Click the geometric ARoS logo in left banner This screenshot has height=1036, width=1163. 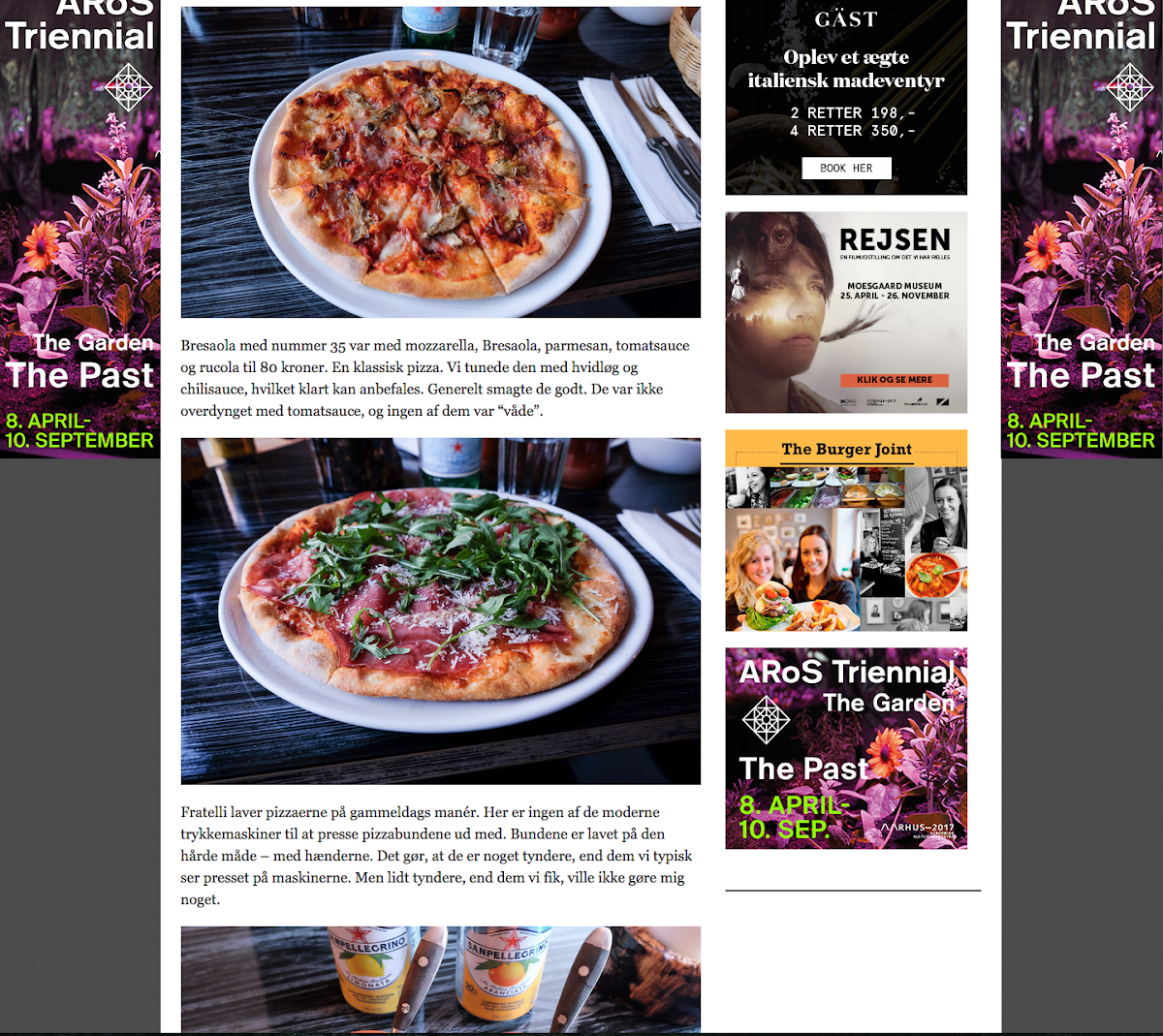[129, 87]
